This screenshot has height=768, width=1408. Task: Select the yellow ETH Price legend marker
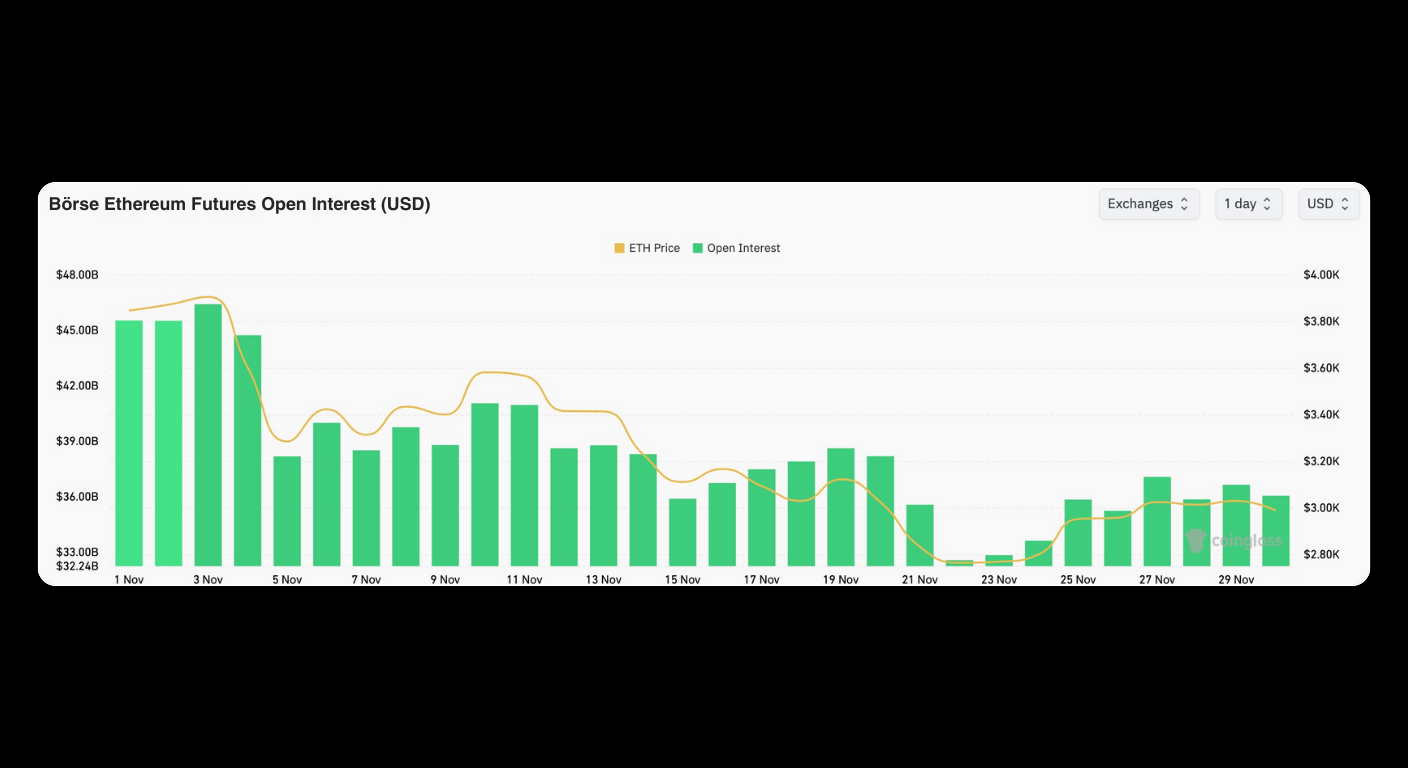coord(619,248)
